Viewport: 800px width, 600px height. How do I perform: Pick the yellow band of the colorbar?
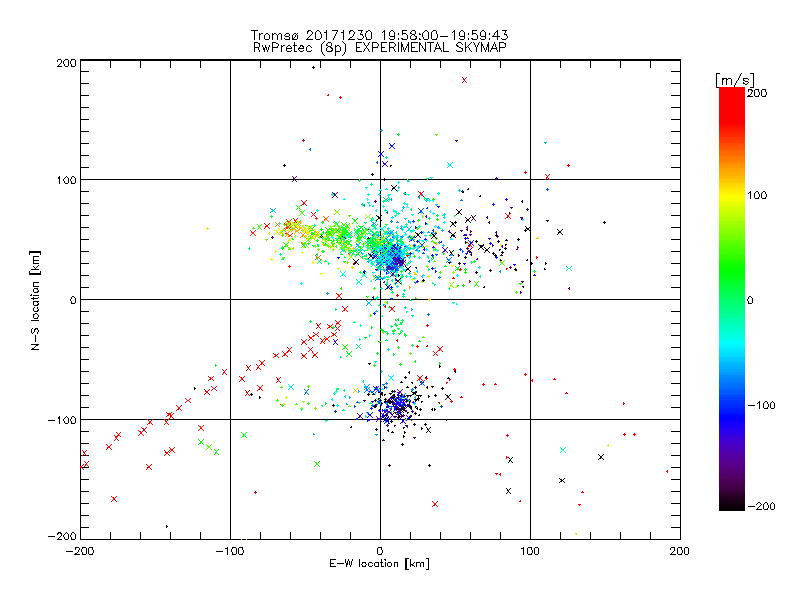[x=732, y=196]
